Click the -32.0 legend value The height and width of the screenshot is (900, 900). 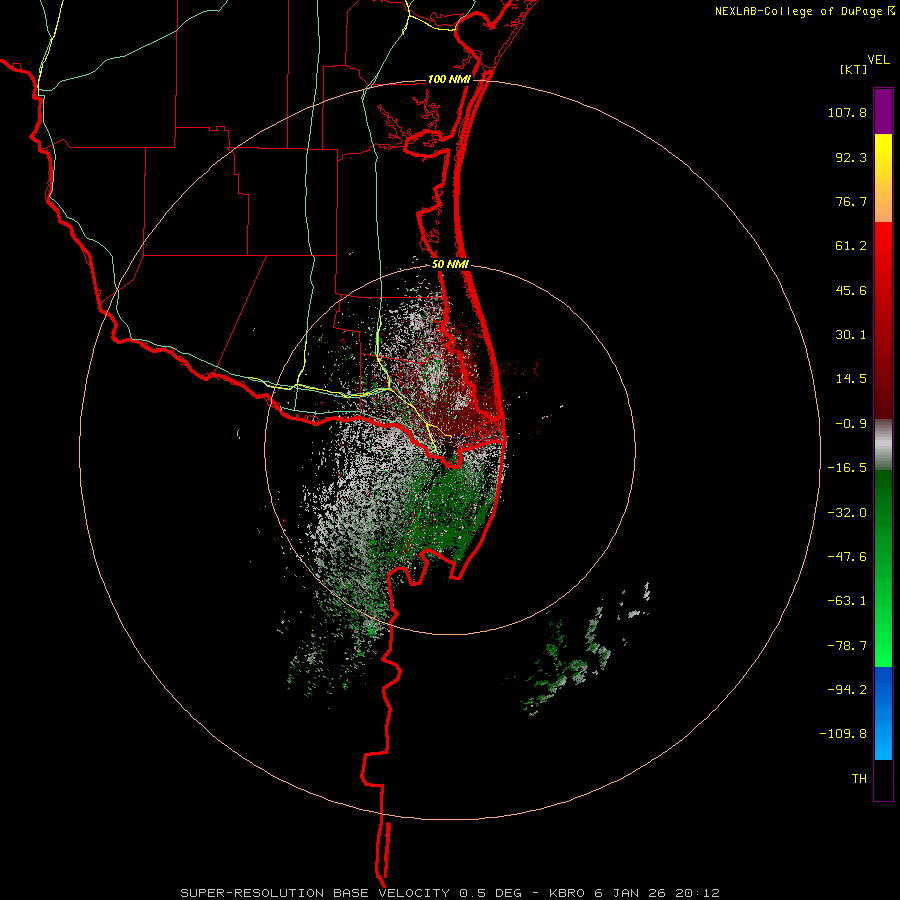coord(847,513)
